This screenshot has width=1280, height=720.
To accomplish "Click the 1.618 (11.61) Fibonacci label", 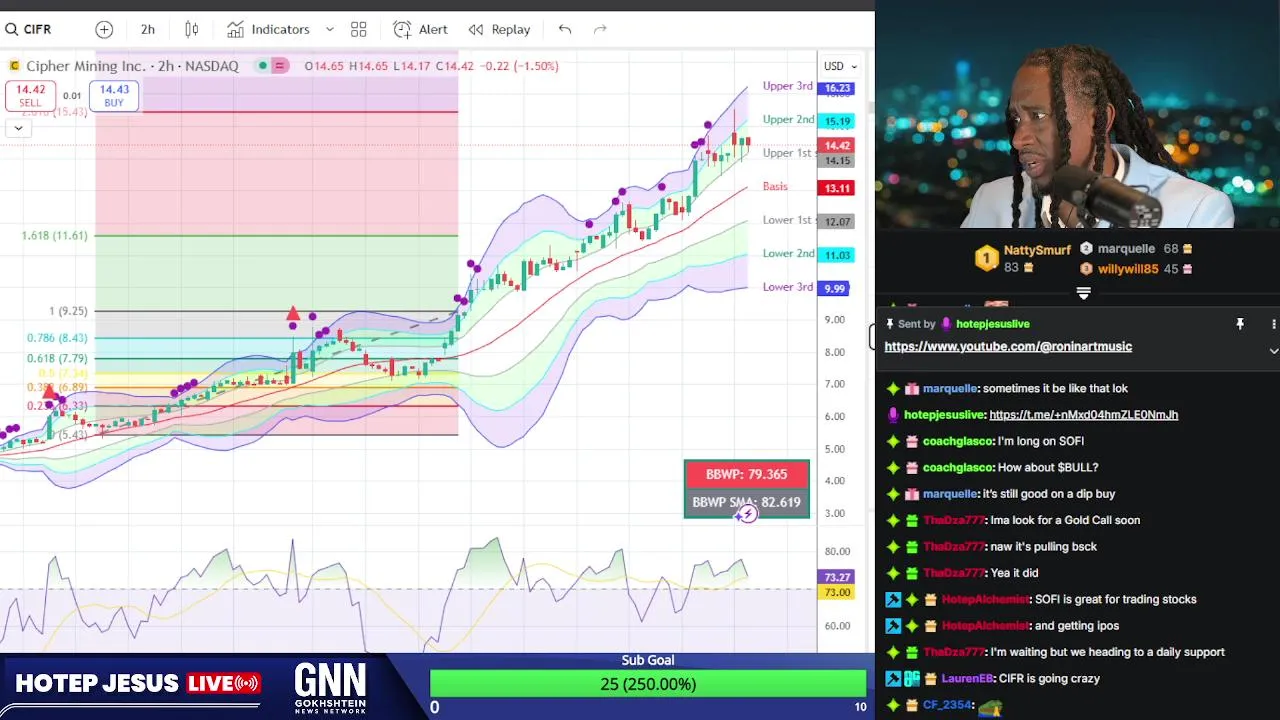I will coord(54,235).
